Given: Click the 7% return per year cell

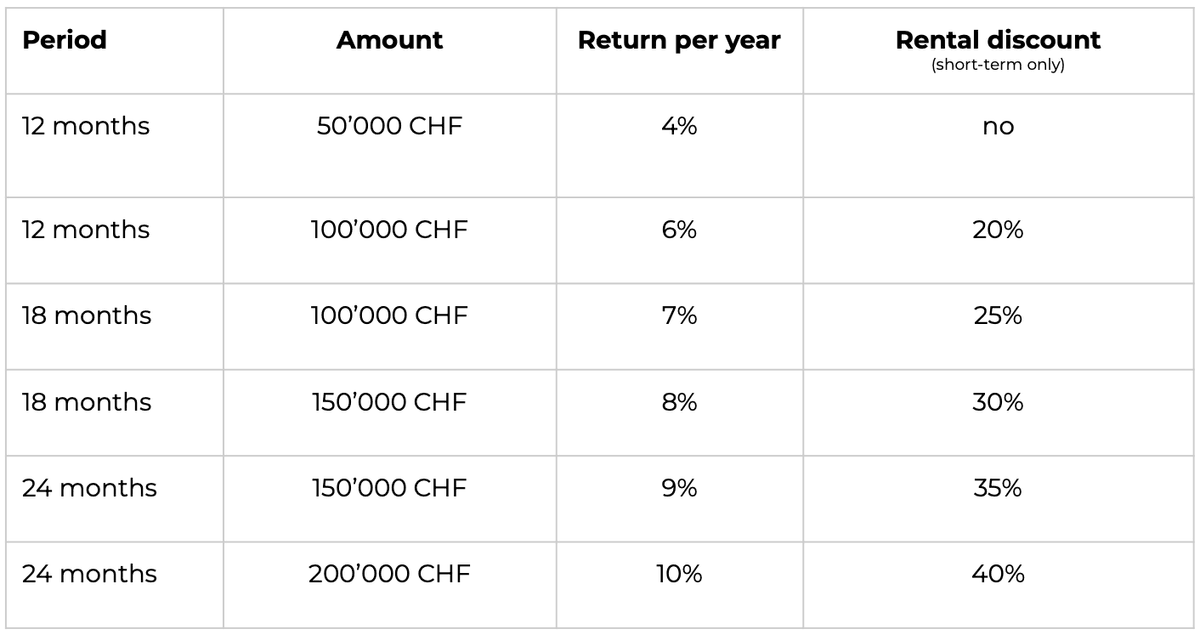Looking at the screenshot, I should point(679,316).
